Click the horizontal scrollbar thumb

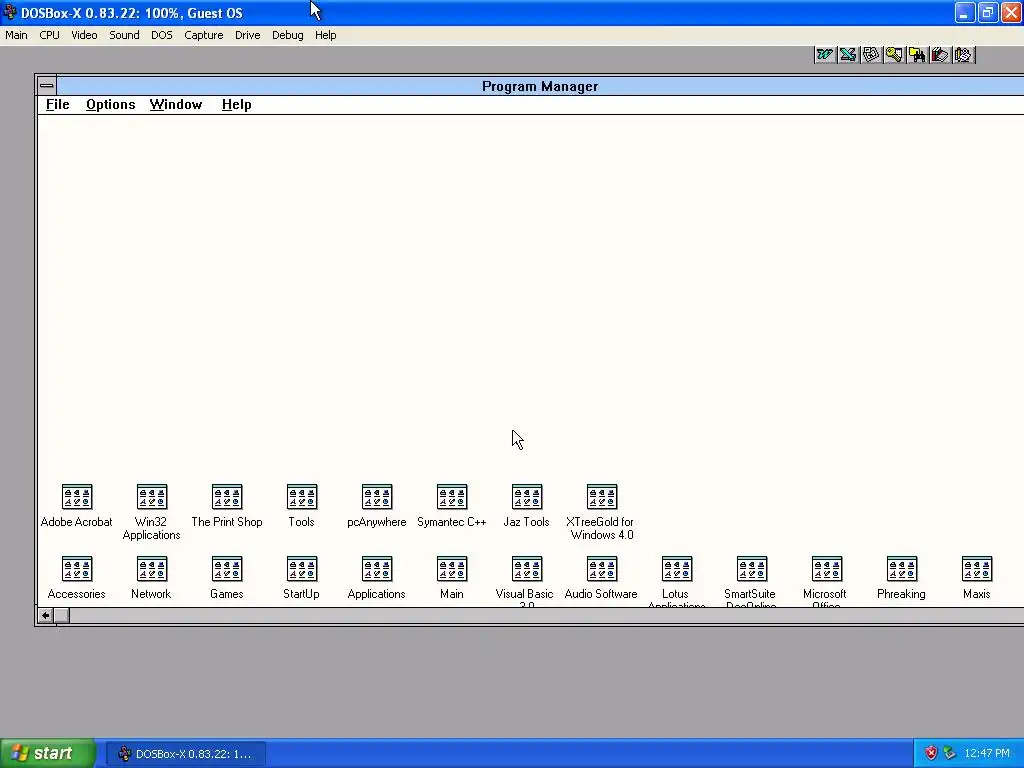click(x=61, y=615)
